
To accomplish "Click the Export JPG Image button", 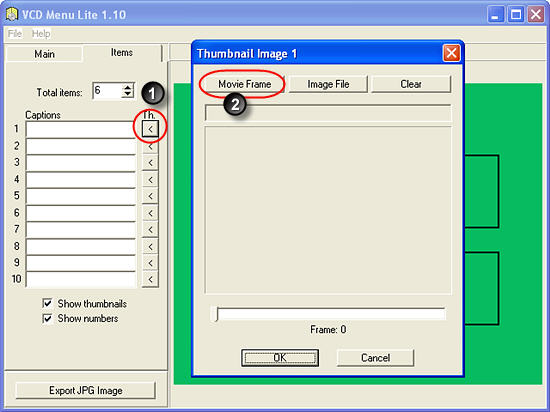I will pyautogui.click(x=86, y=391).
